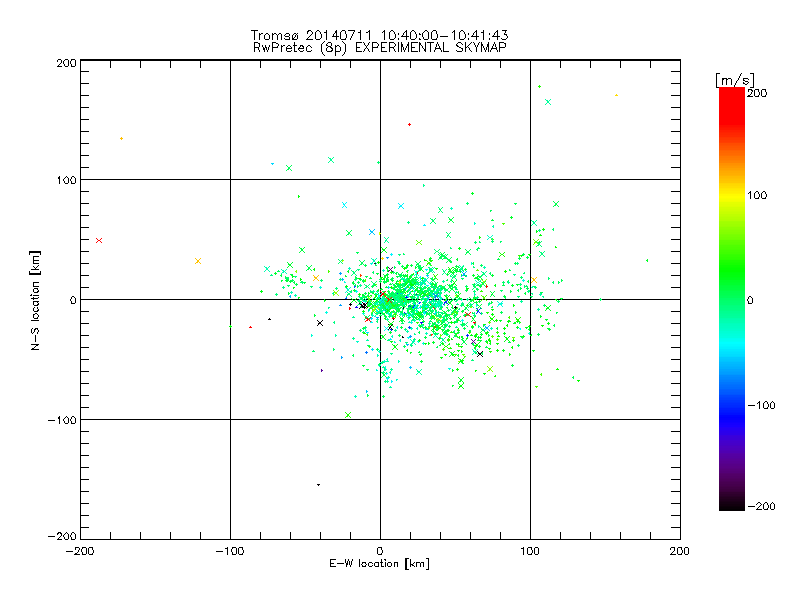Click the lone black dot near -155 km north-south

318,485
